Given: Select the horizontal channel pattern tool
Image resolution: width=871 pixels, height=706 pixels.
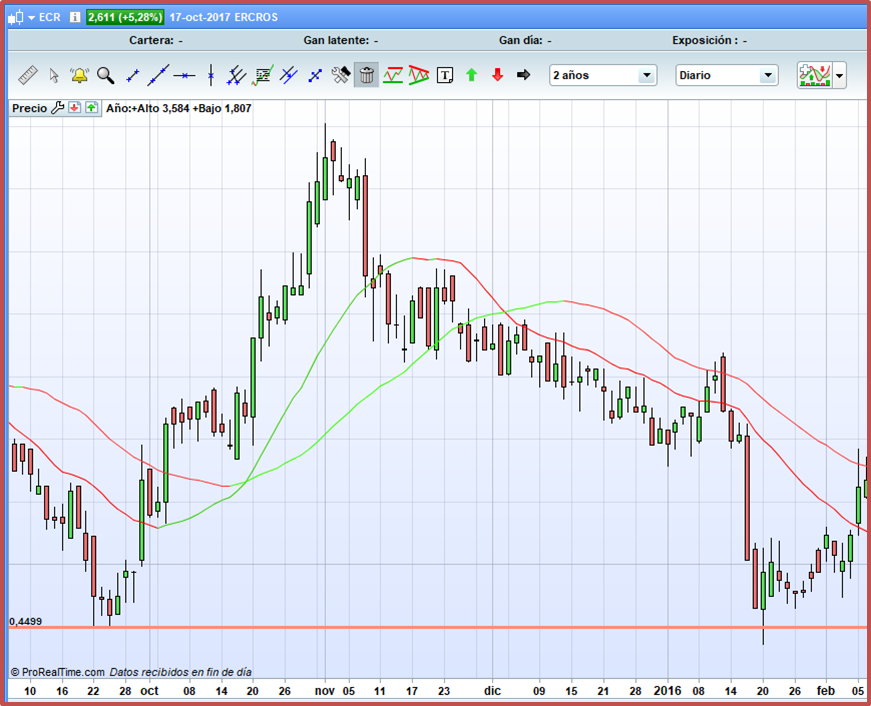Looking at the screenshot, I should pos(393,75).
